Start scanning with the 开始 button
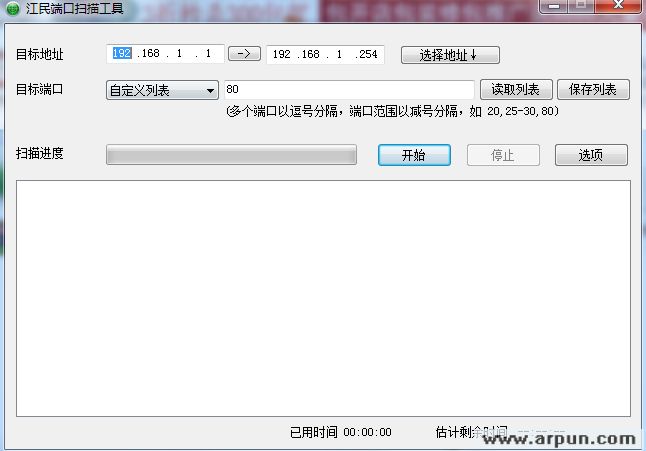 coord(414,155)
